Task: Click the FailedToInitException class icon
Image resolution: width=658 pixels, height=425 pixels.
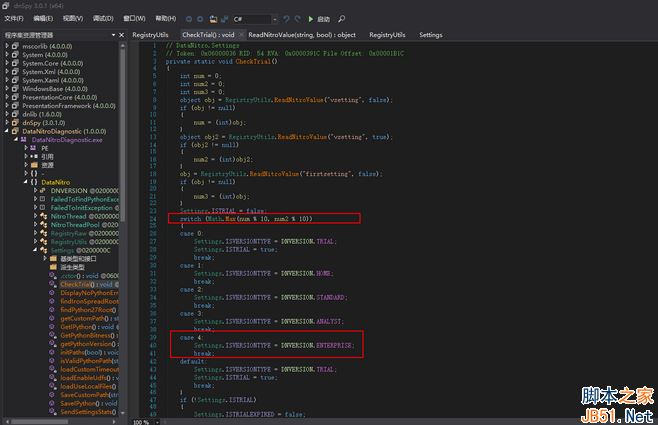Action: point(43,208)
